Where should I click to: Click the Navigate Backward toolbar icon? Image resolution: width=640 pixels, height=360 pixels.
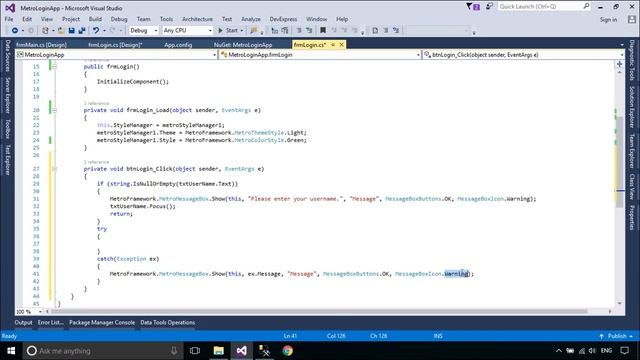click(x=14, y=31)
